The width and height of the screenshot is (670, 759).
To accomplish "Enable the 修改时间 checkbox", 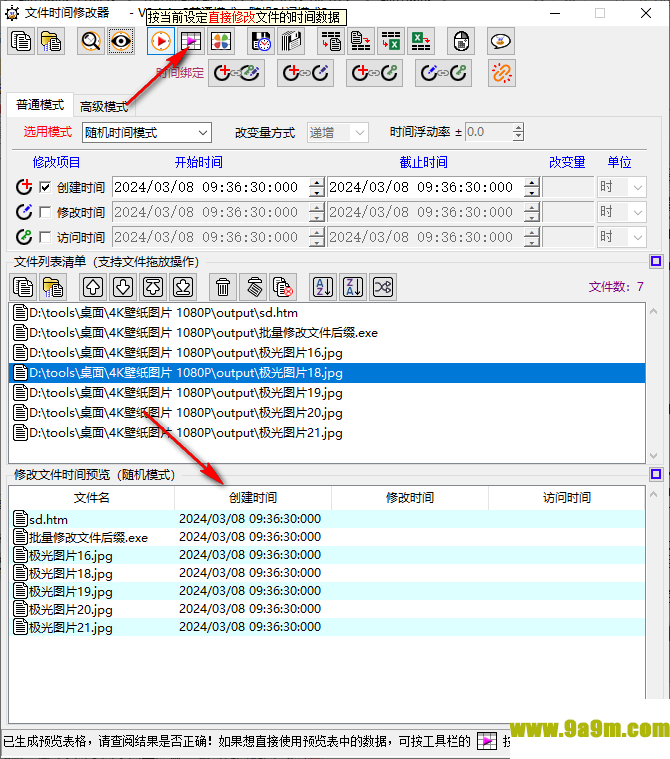I will [x=45, y=212].
